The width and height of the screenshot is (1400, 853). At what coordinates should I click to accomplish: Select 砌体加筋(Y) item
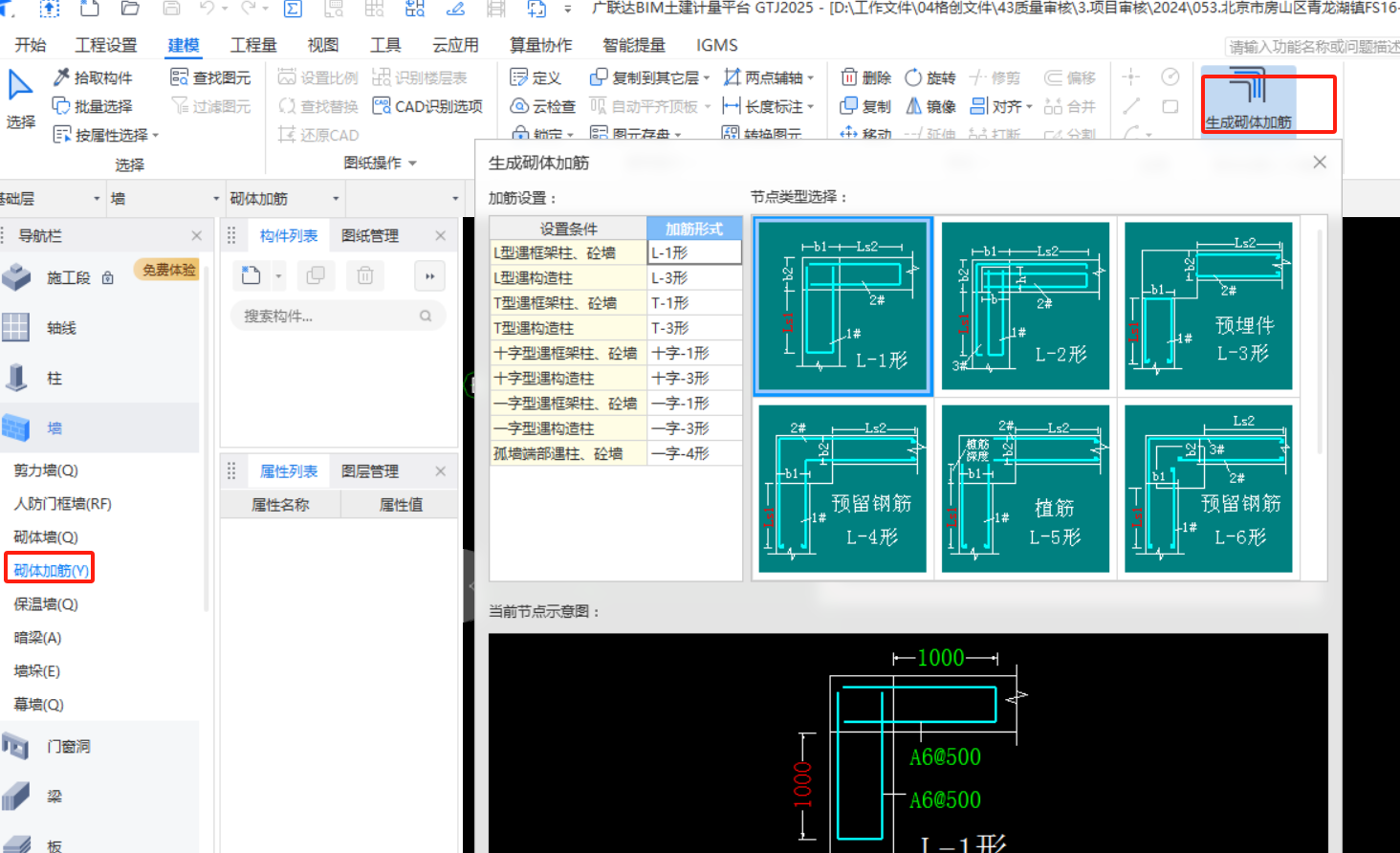click(x=52, y=571)
